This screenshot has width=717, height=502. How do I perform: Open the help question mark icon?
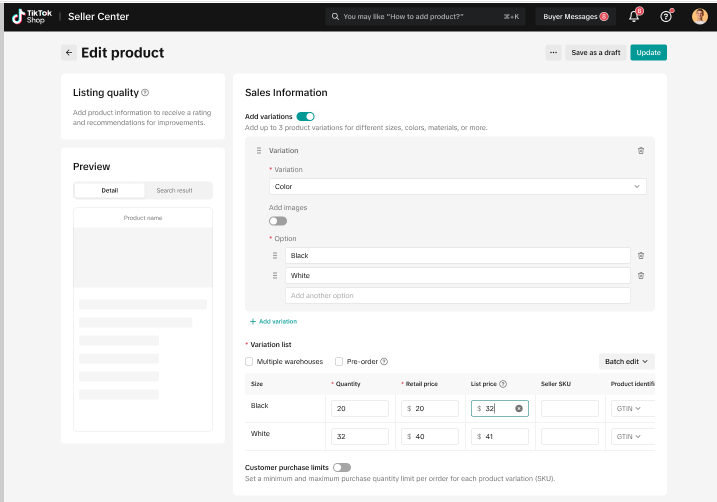[666, 17]
